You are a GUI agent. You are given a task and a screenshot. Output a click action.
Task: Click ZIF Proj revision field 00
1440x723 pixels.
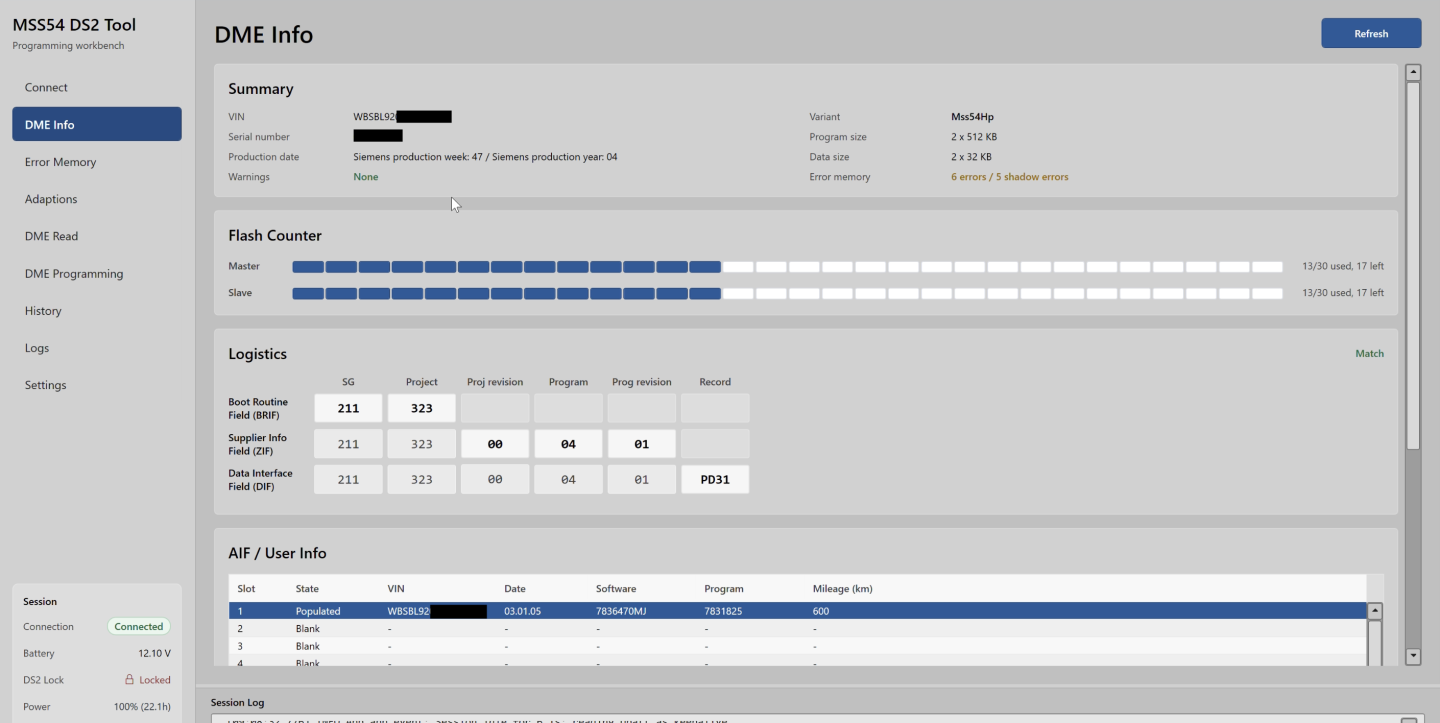pyautogui.click(x=495, y=444)
